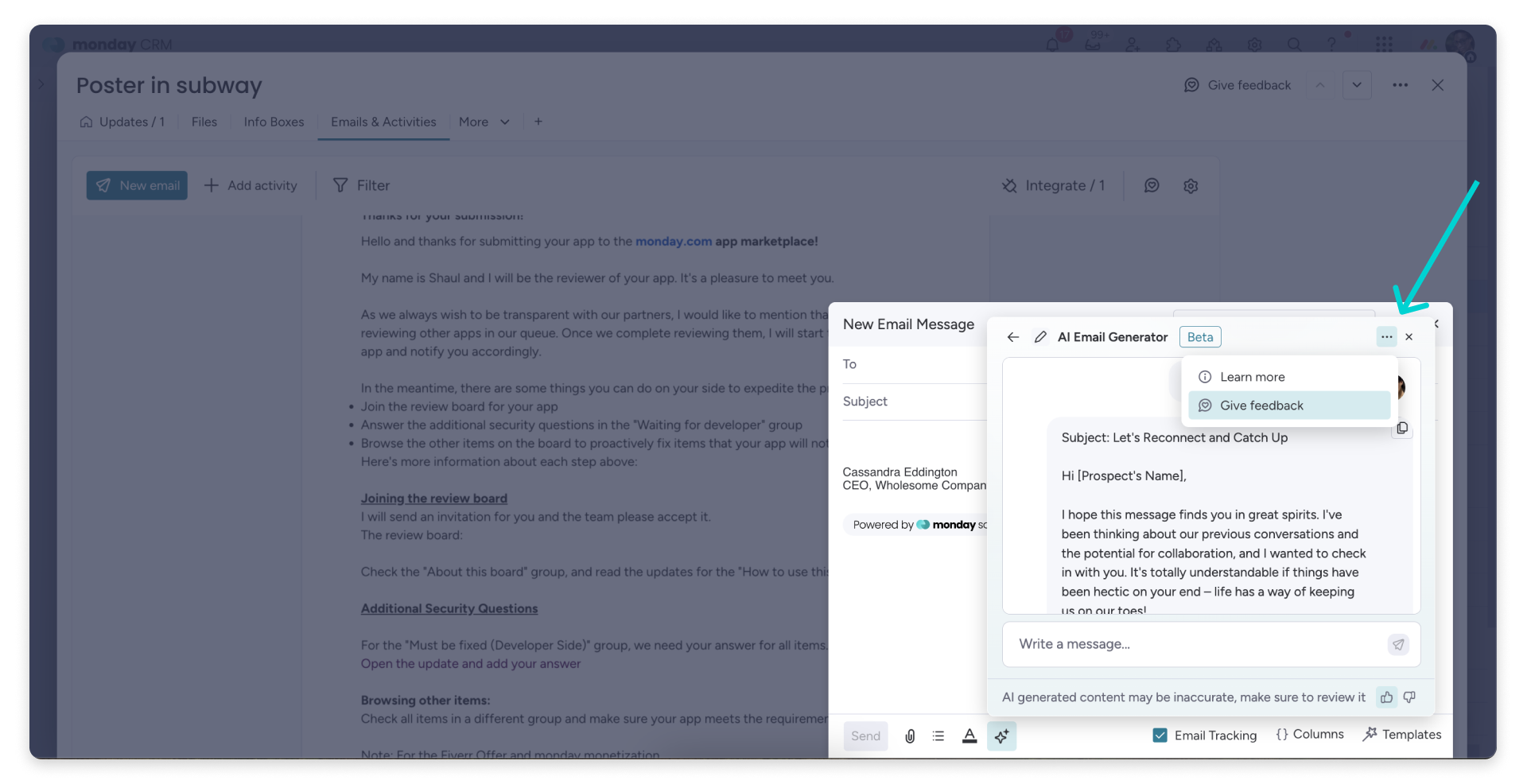Go back with the AI Email Generator arrow
Viewport: 1527px width, 784px height.
[x=1013, y=337]
